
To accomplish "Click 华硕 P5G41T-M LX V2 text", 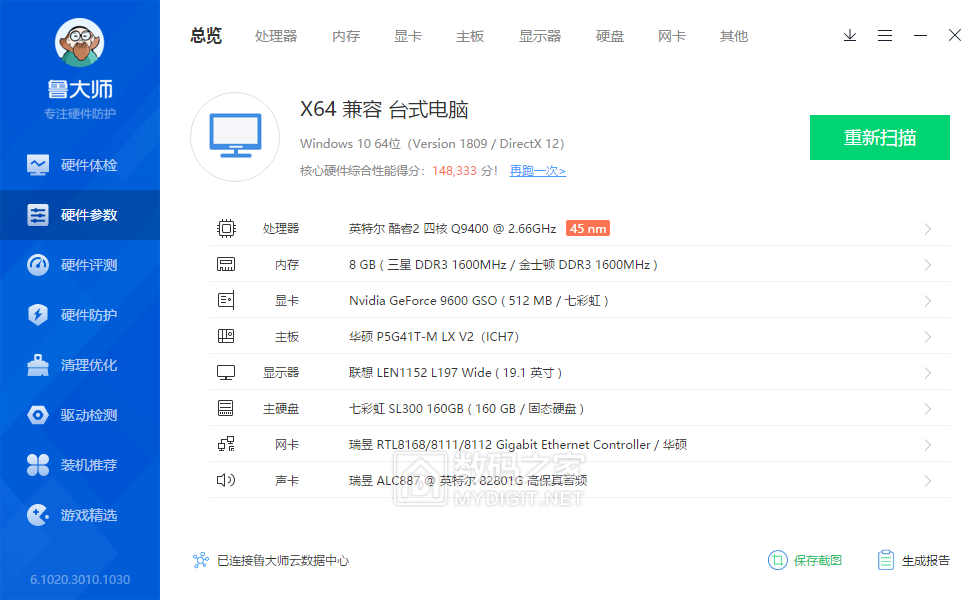I will 434,337.
